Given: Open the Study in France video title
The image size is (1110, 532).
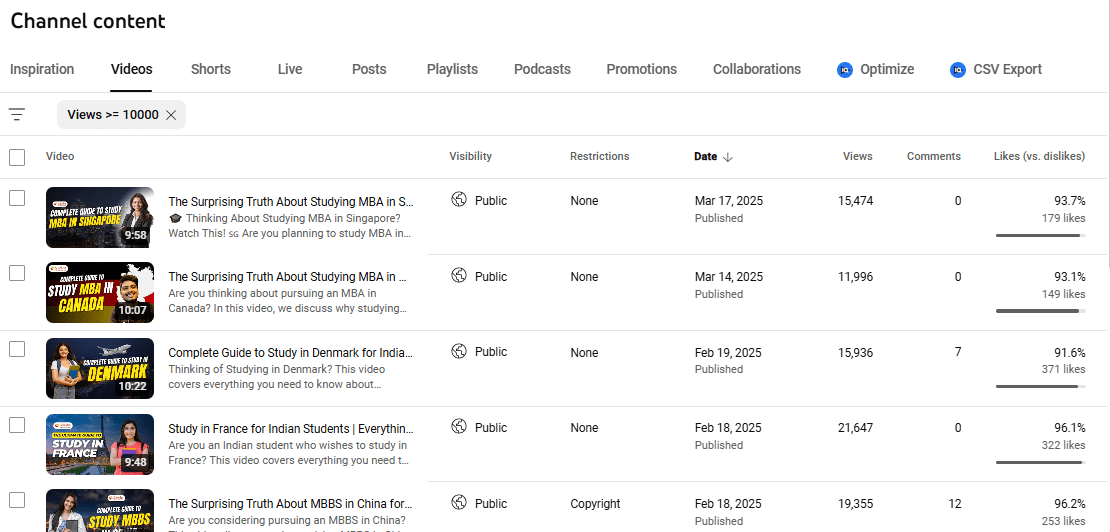Looking at the screenshot, I should (290, 429).
